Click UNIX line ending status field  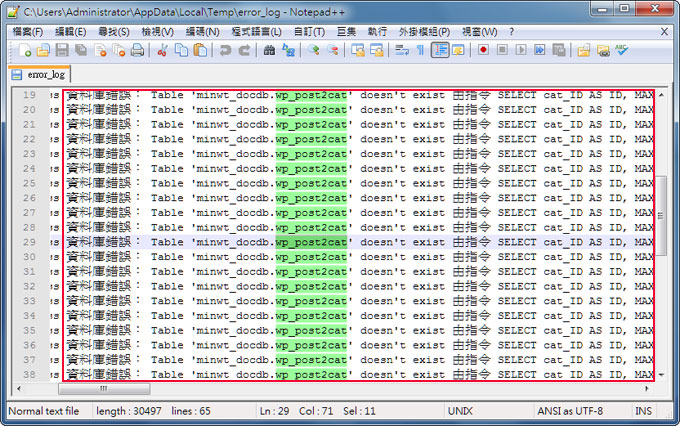point(460,411)
